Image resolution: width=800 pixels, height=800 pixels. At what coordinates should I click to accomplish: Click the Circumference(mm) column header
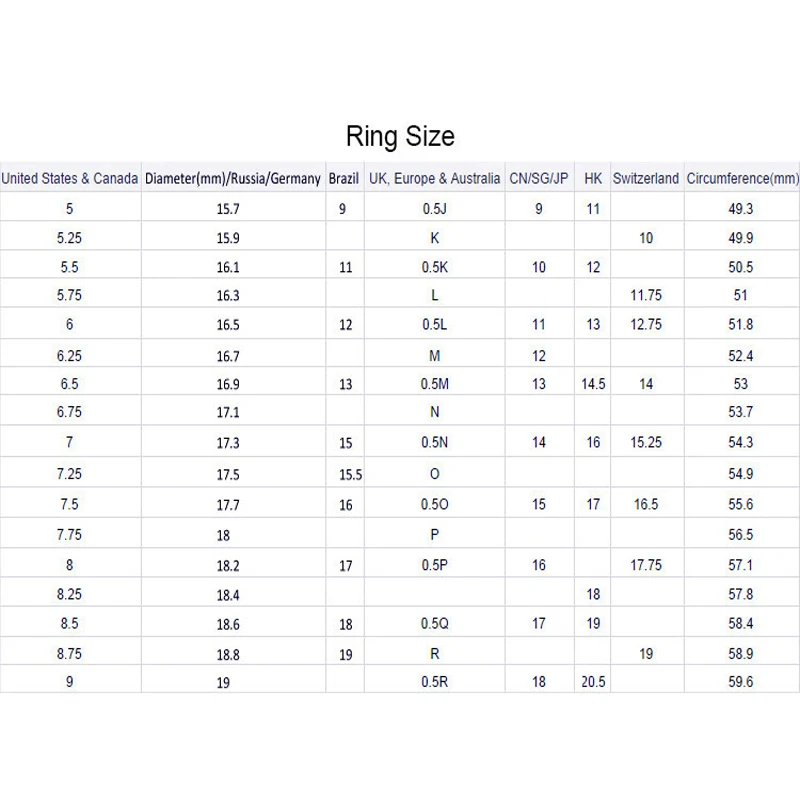pyautogui.click(x=742, y=178)
